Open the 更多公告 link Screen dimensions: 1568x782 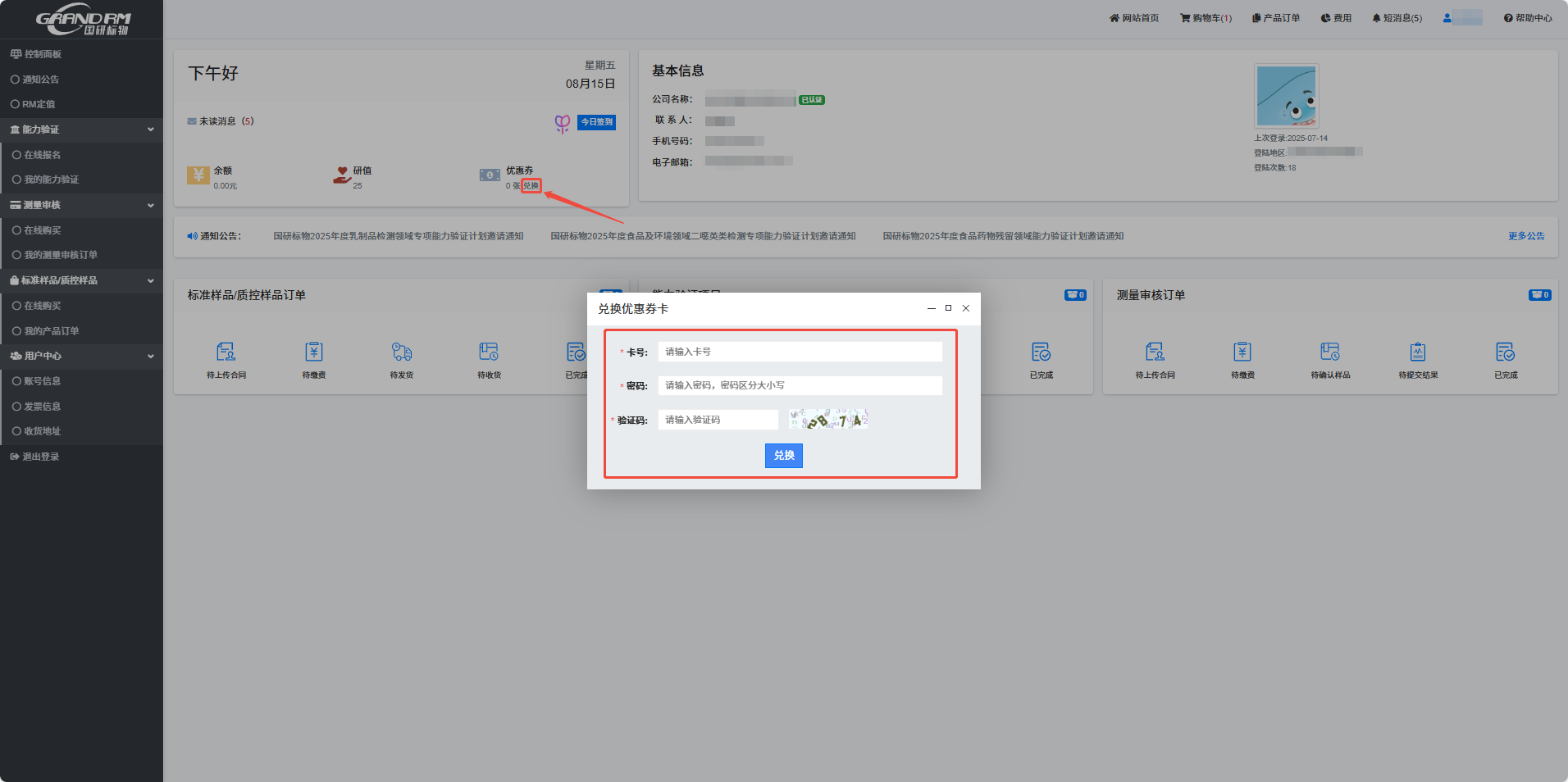pyautogui.click(x=1525, y=236)
